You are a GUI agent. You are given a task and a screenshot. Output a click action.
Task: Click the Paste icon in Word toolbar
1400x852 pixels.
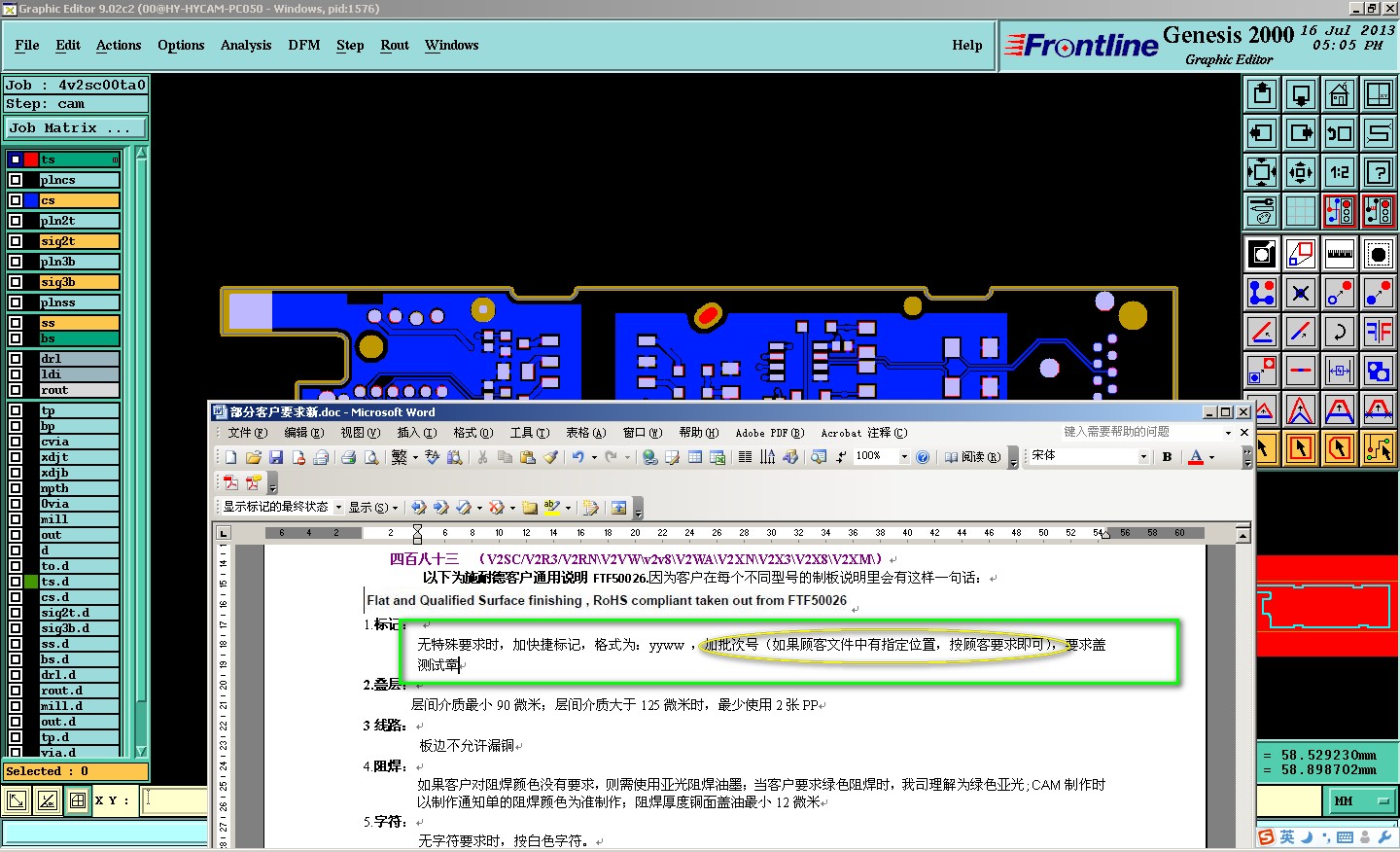click(x=528, y=457)
